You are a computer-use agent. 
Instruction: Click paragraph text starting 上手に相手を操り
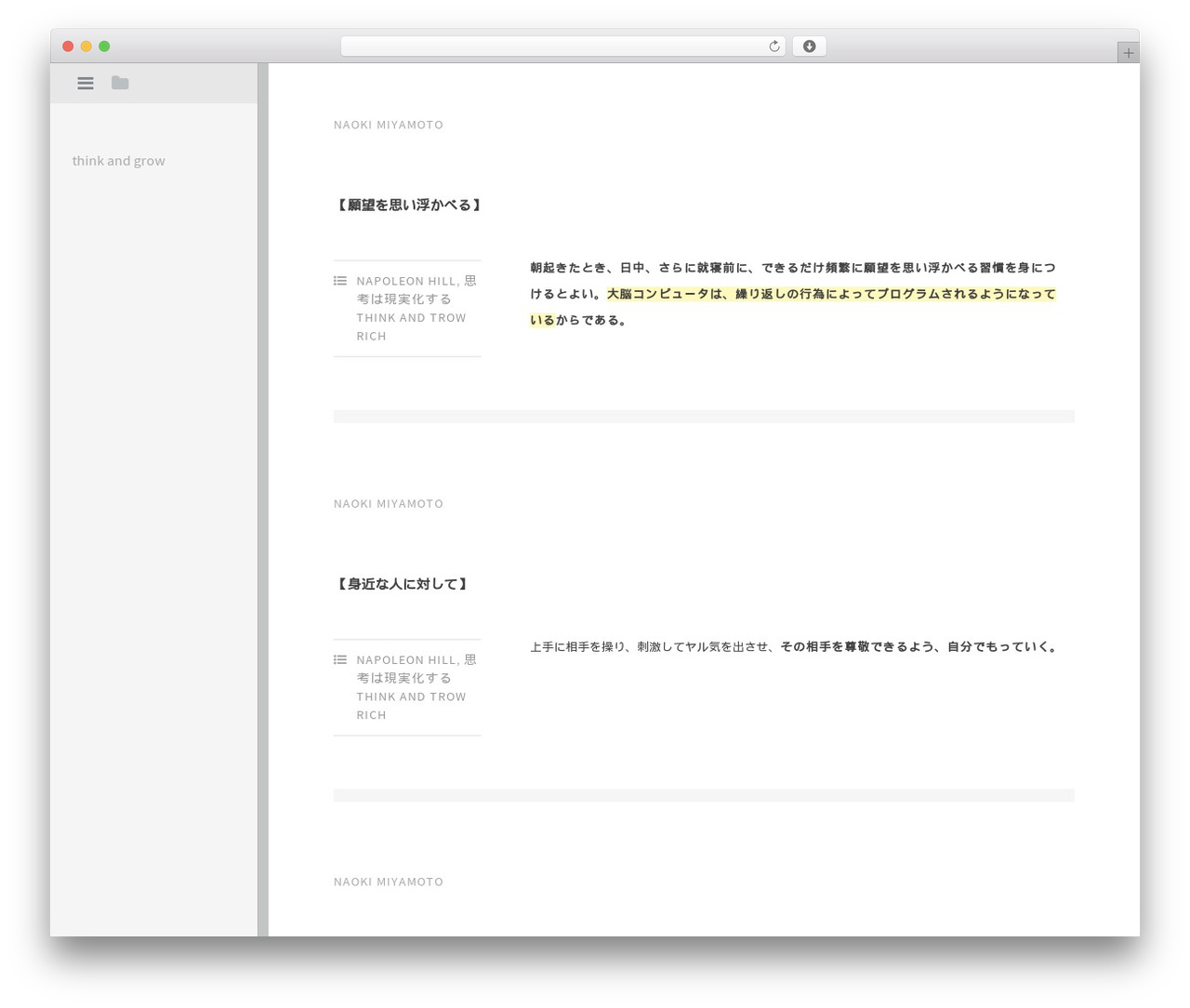[x=795, y=647]
